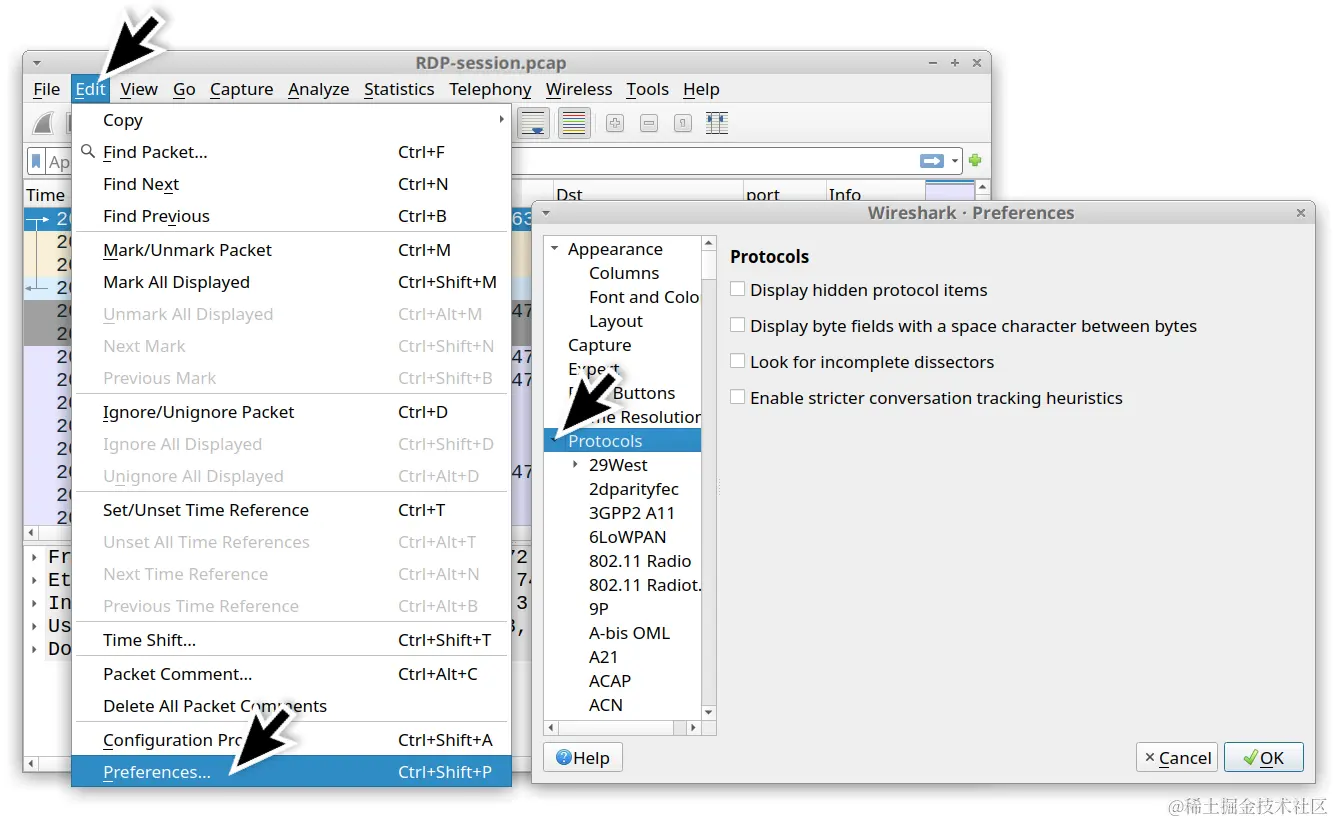1334x823 pixels.
Task: Click the filter bookmark icon
Action: point(37,161)
